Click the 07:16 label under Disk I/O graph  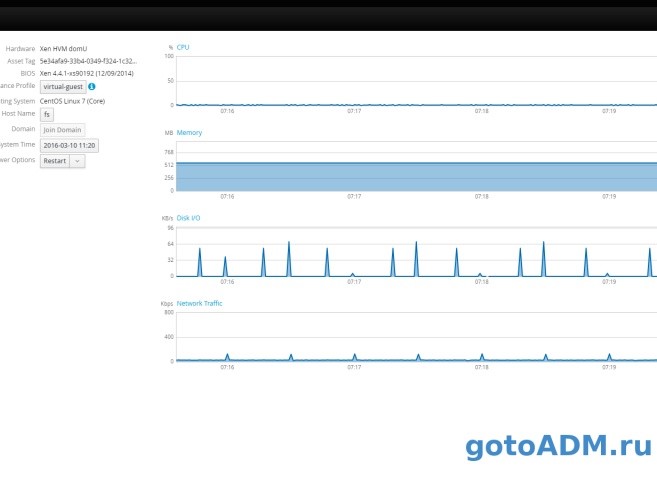click(x=227, y=282)
